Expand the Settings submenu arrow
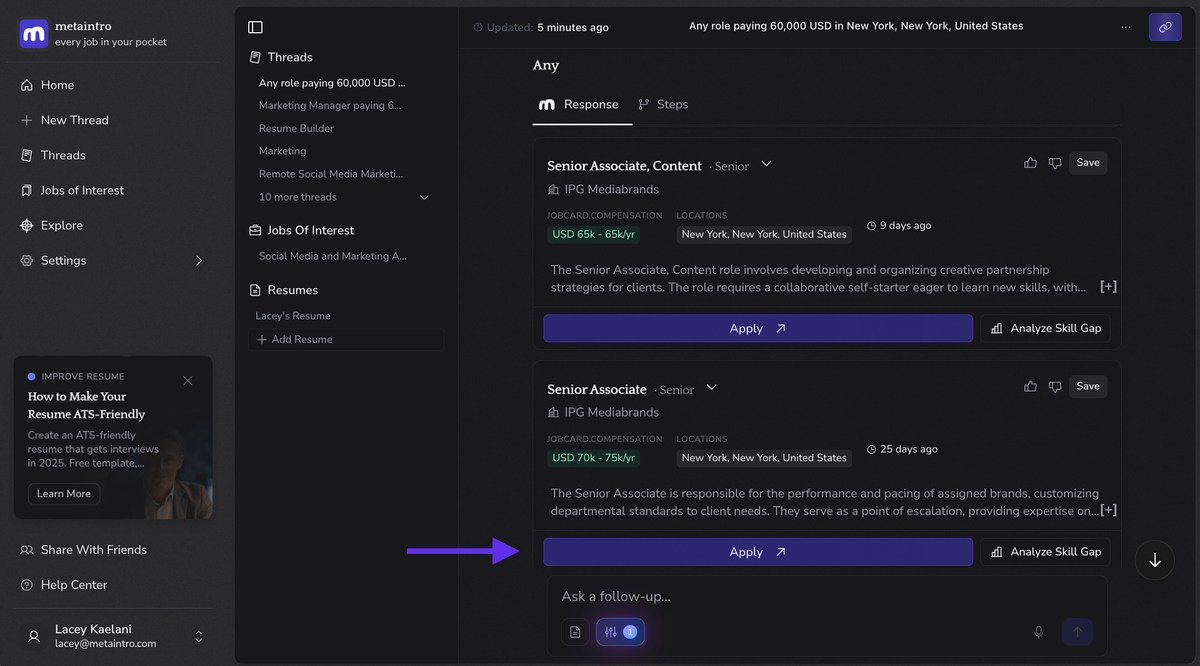The width and height of the screenshot is (1200, 666). 199,261
